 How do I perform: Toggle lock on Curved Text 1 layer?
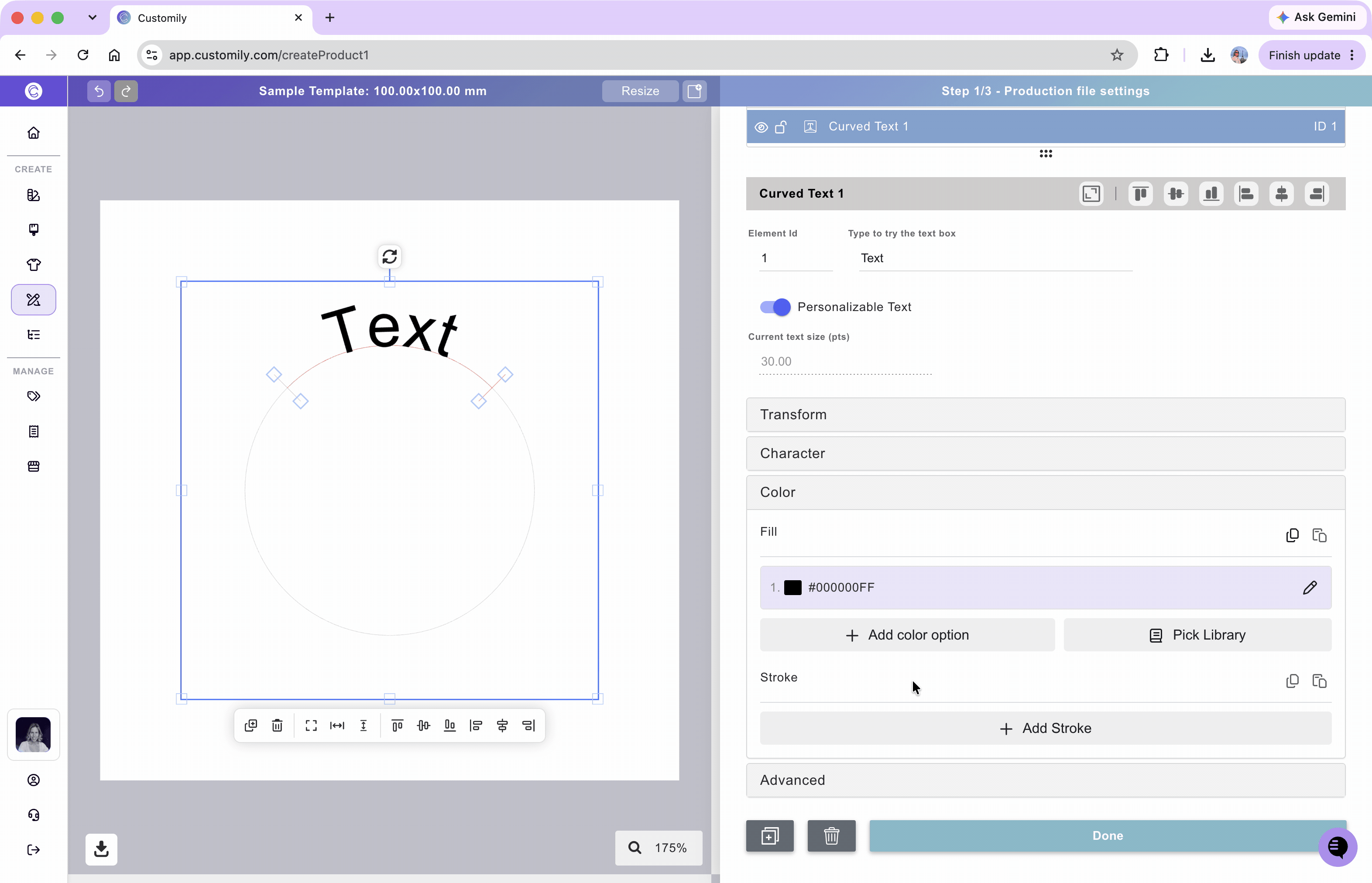(x=781, y=127)
